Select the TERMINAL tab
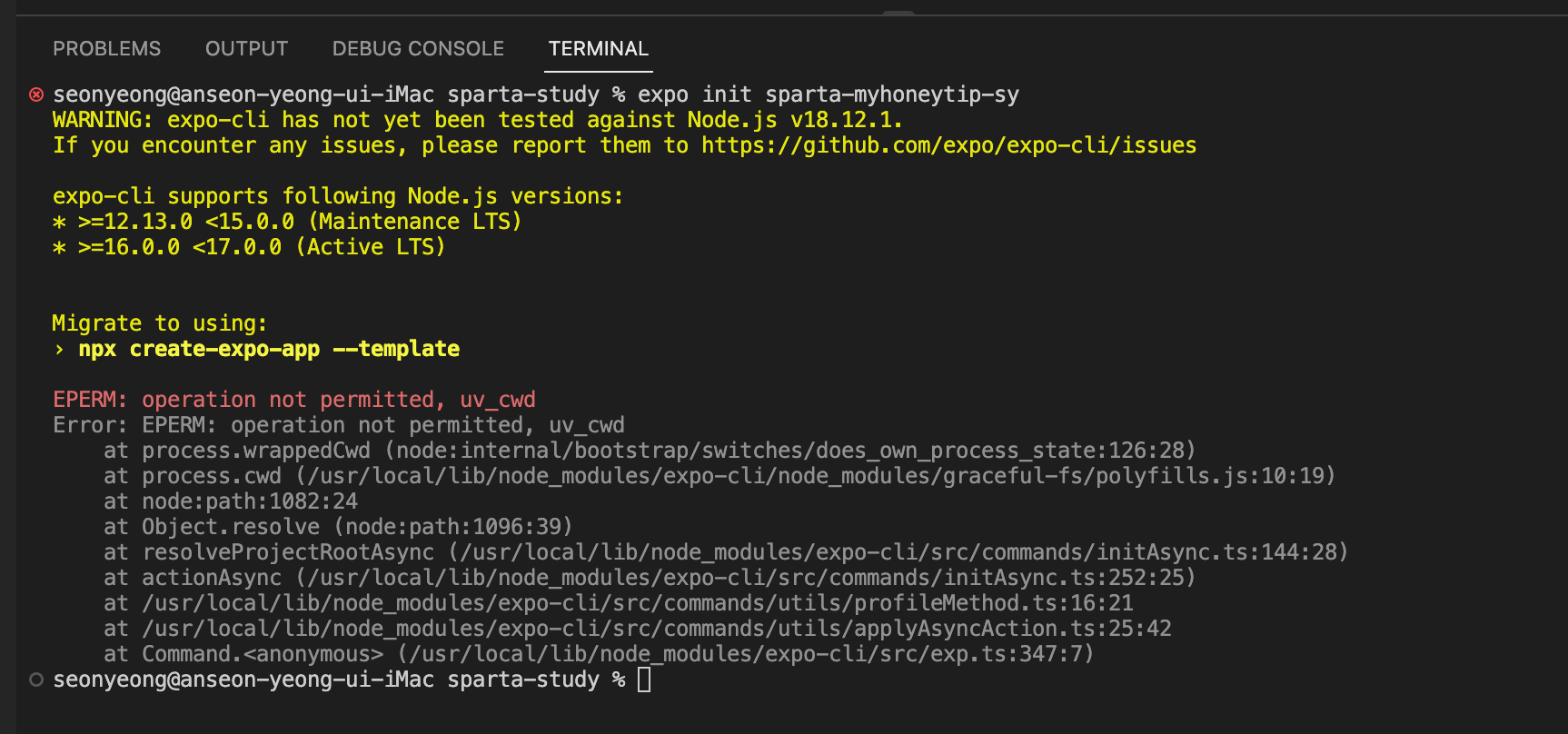This screenshot has height=734, width=1568. click(599, 49)
